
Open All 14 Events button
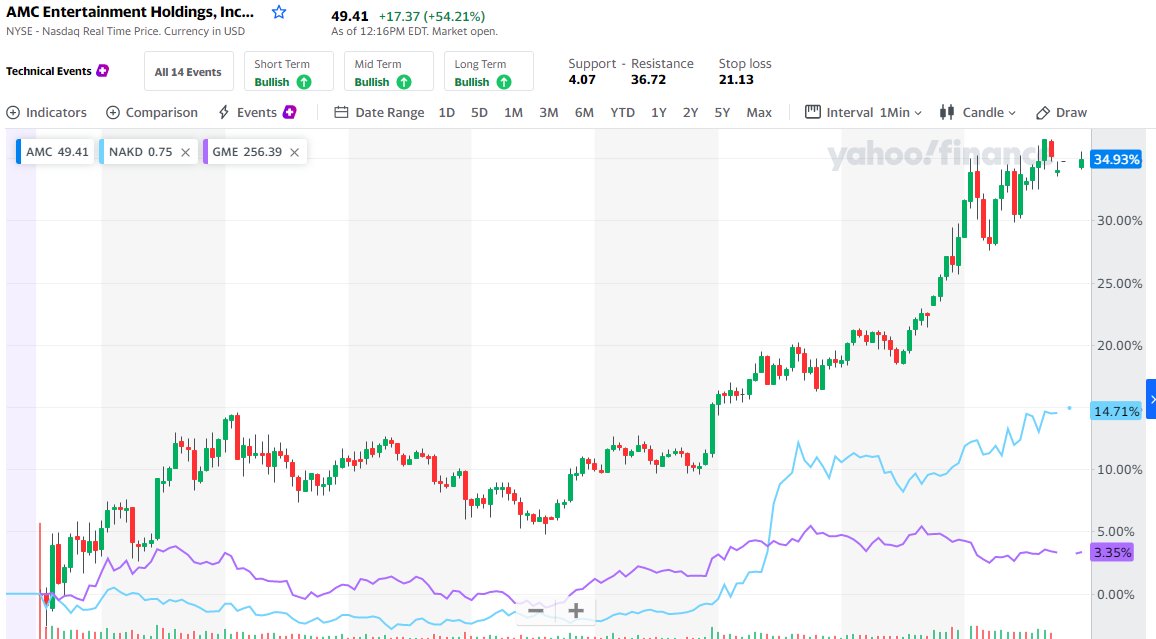pos(188,71)
